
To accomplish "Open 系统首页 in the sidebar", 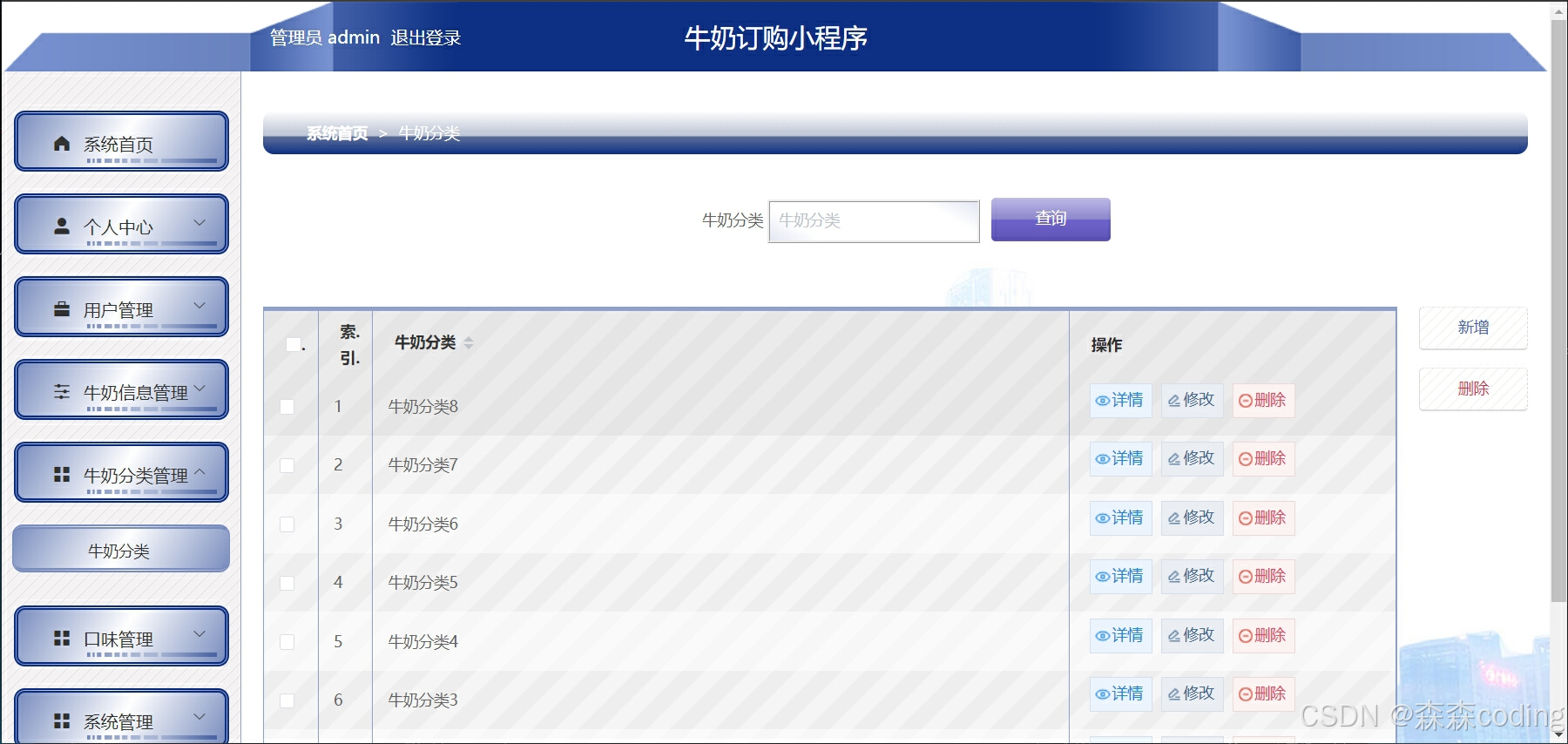I will pyautogui.click(x=121, y=141).
